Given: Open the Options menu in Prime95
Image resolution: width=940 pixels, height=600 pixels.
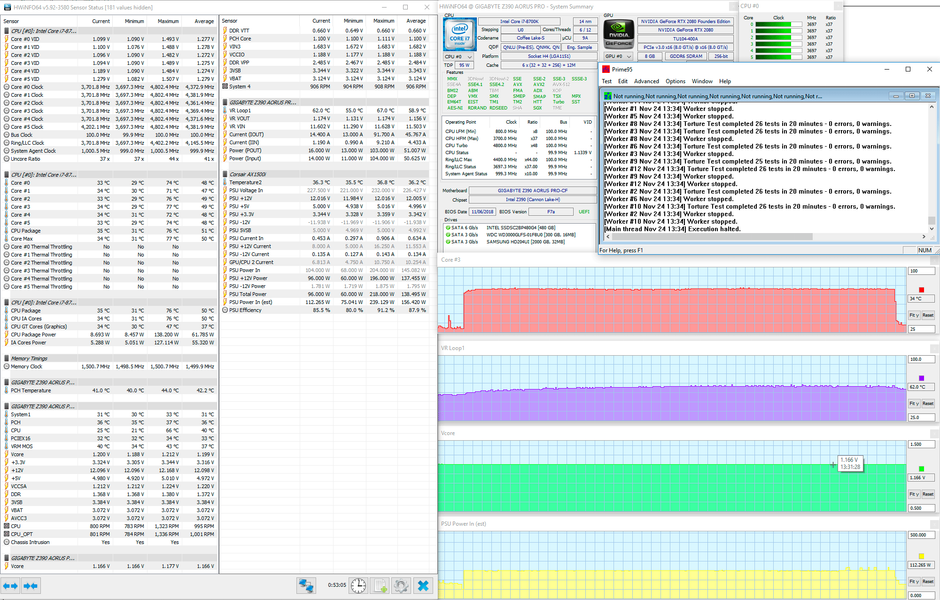Looking at the screenshot, I should click(x=676, y=81).
